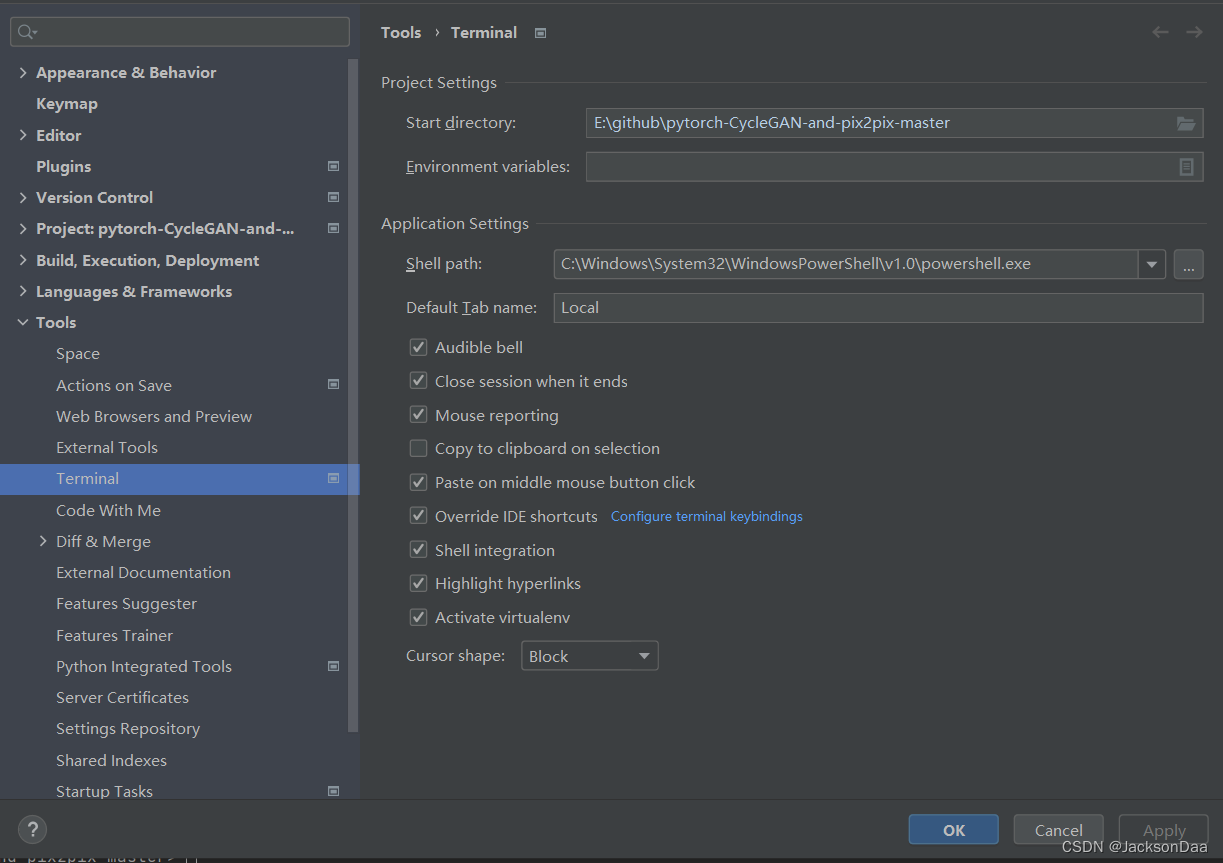Disable Shell integration checkbox
This screenshot has width=1223, height=863.
(x=418, y=550)
